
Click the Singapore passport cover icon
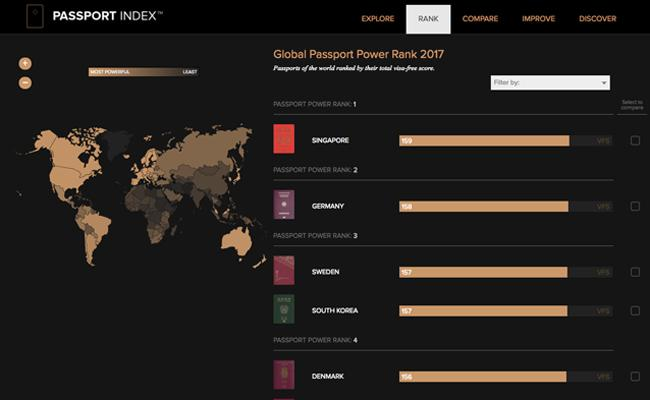pyautogui.click(x=285, y=140)
